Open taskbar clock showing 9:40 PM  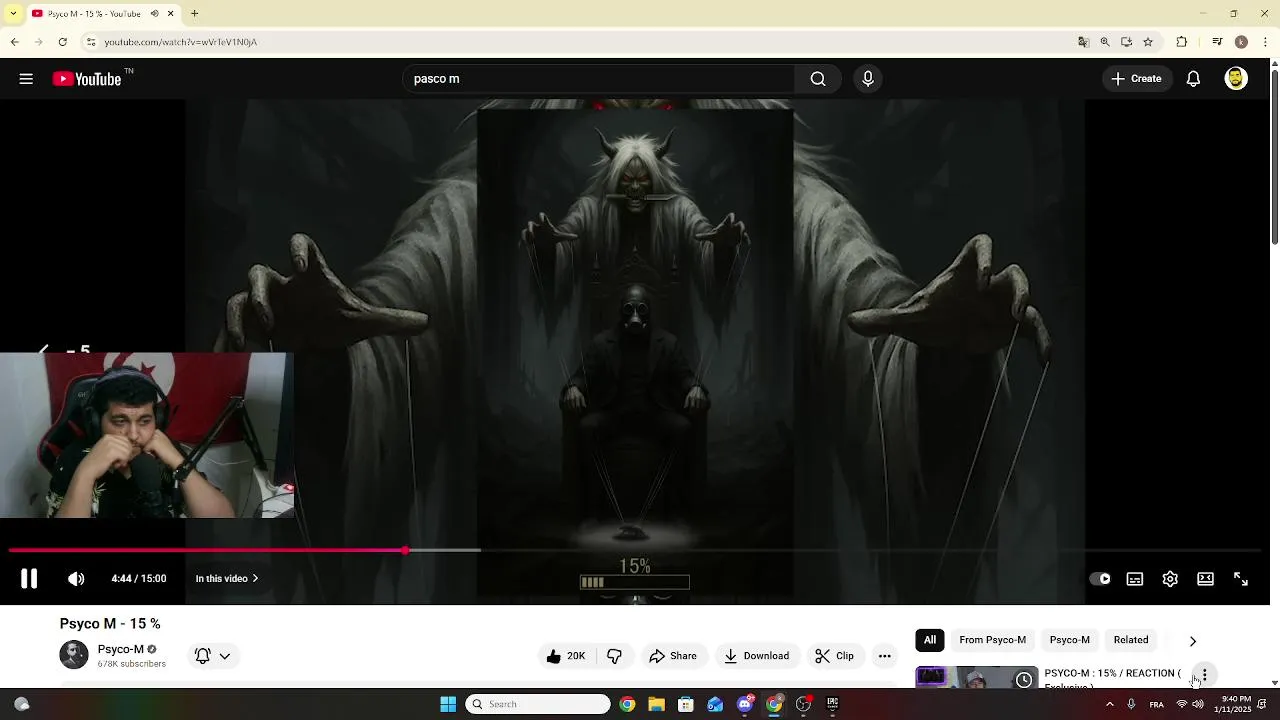[x=1233, y=704]
